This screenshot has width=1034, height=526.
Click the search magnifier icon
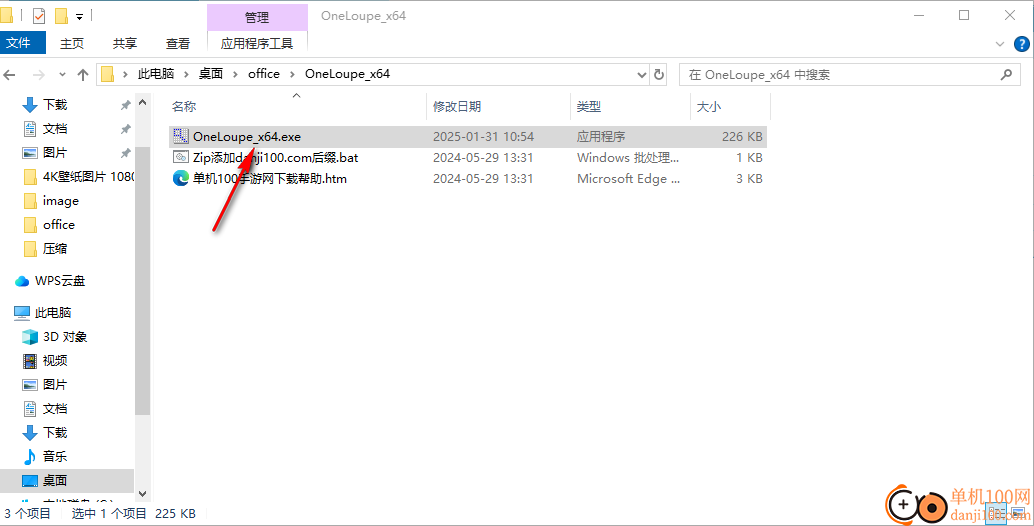[x=1006, y=74]
